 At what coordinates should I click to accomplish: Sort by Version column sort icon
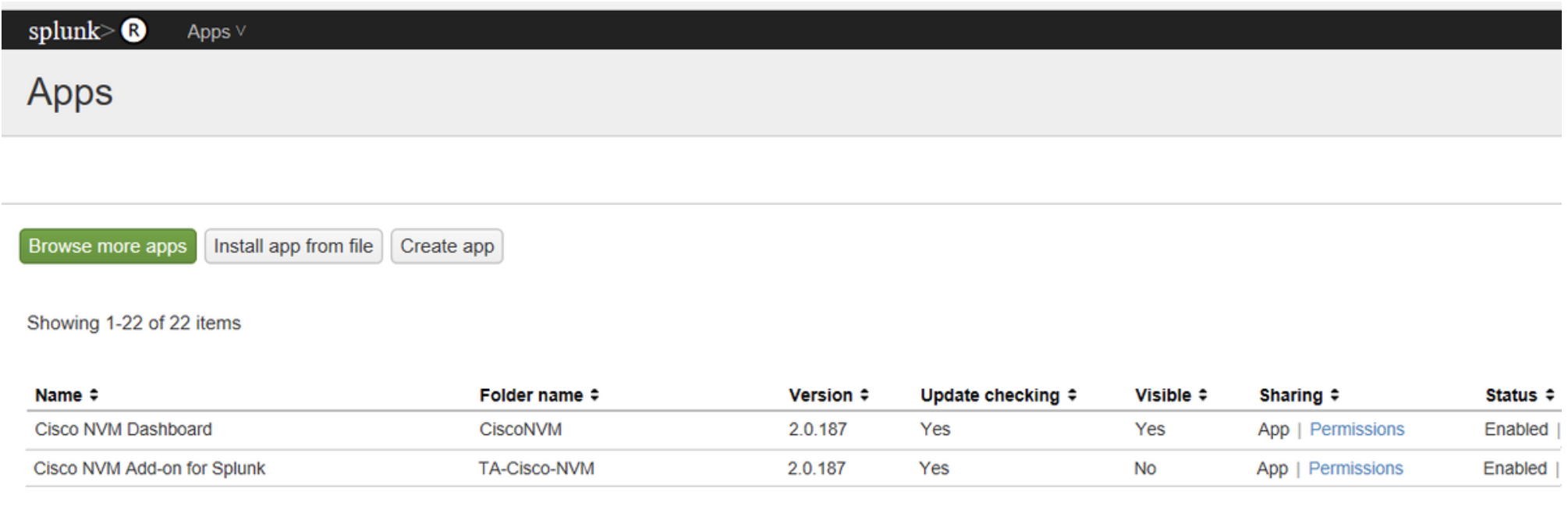tap(864, 395)
